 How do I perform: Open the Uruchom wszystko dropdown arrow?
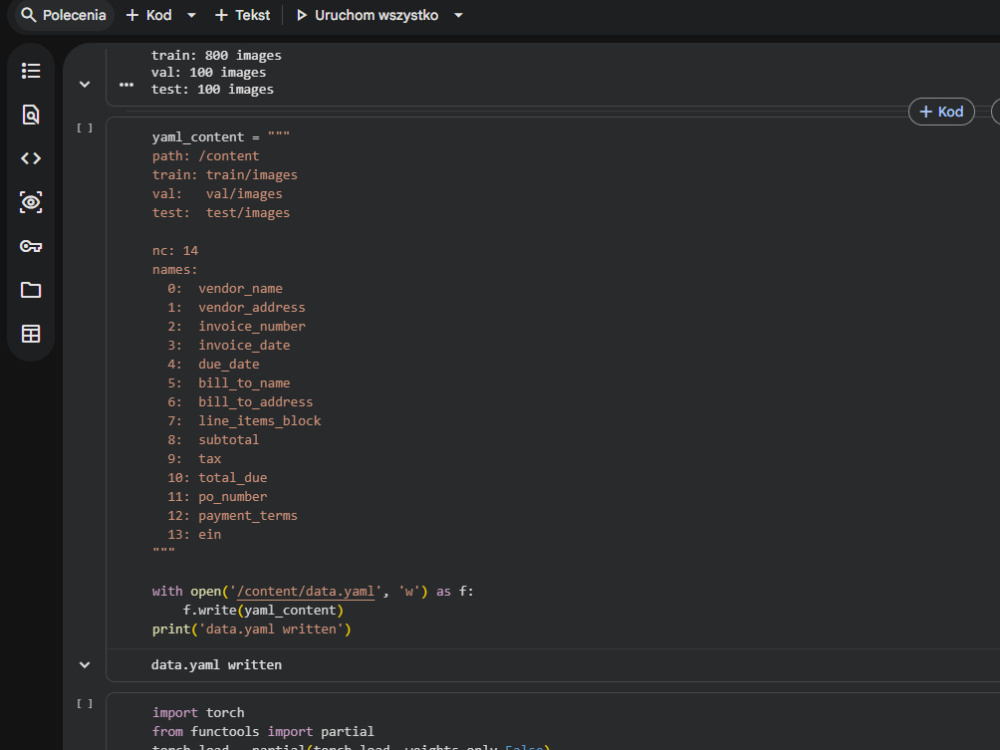458,15
